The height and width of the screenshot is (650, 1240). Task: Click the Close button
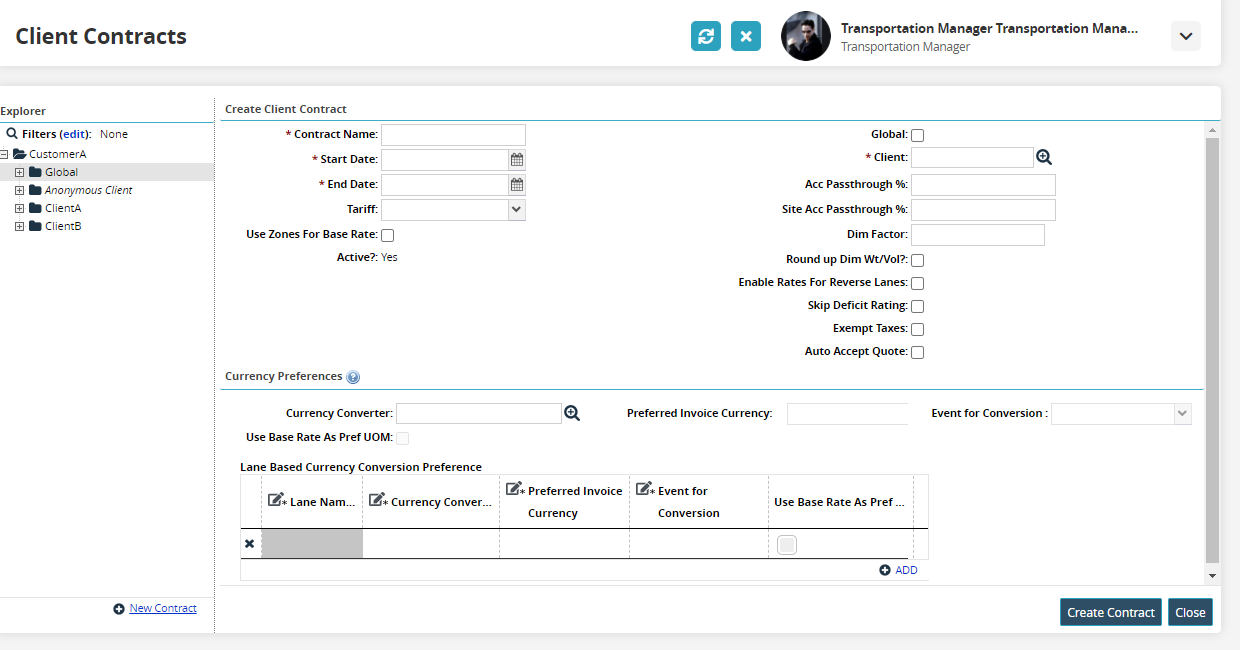[x=1191, y=612]
